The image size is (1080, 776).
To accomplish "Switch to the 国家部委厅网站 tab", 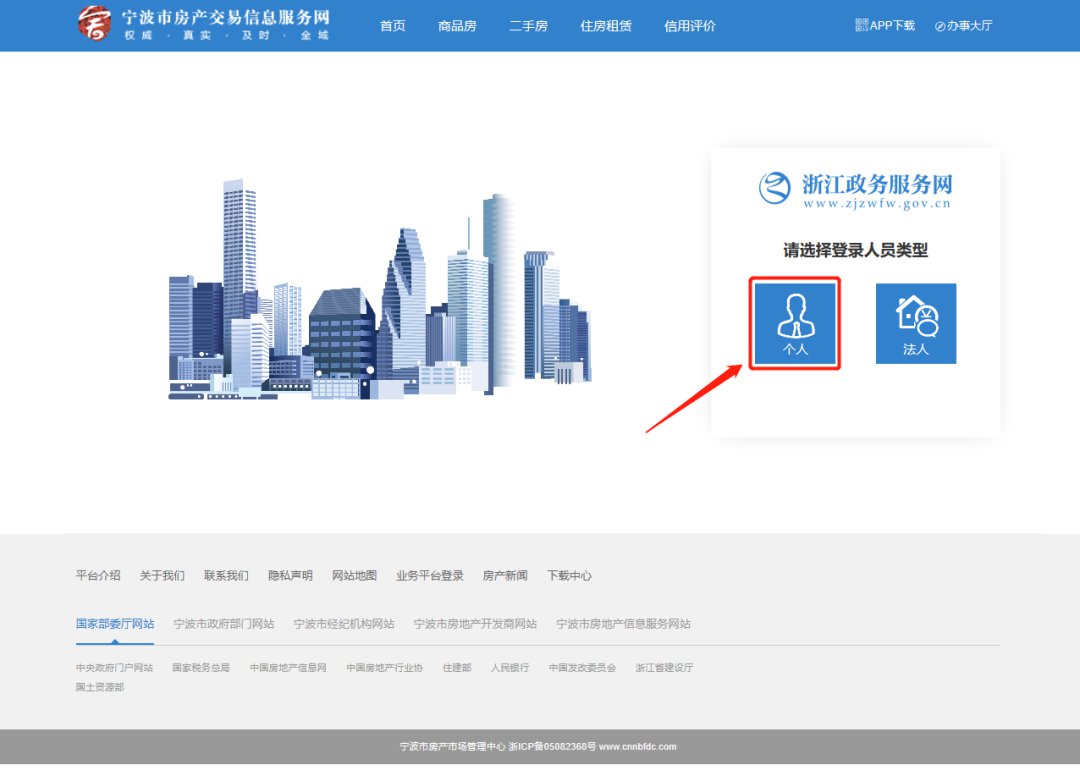I will pos(115,624).
